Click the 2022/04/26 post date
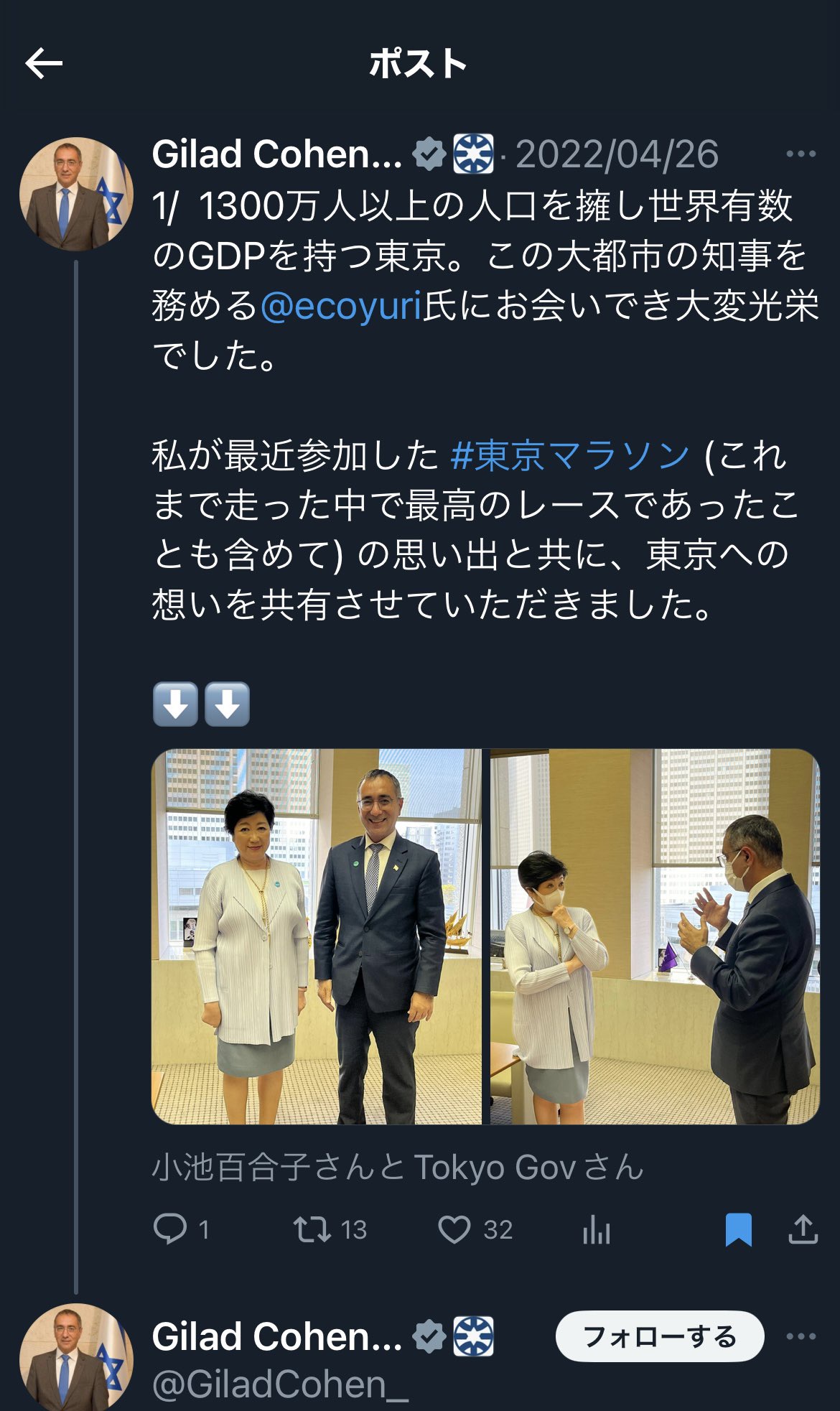840x1411 pixels. point(617,154)
